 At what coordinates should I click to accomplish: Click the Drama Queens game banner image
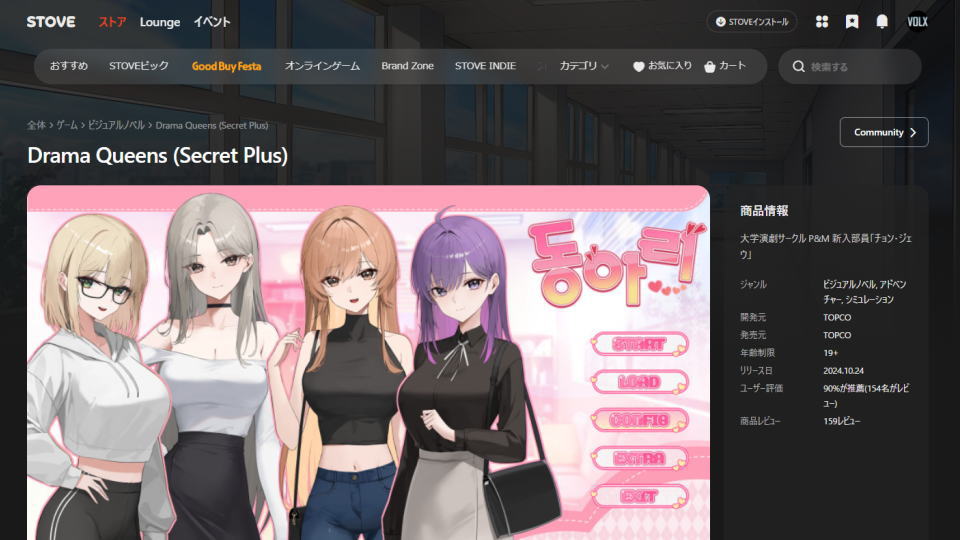368,362
